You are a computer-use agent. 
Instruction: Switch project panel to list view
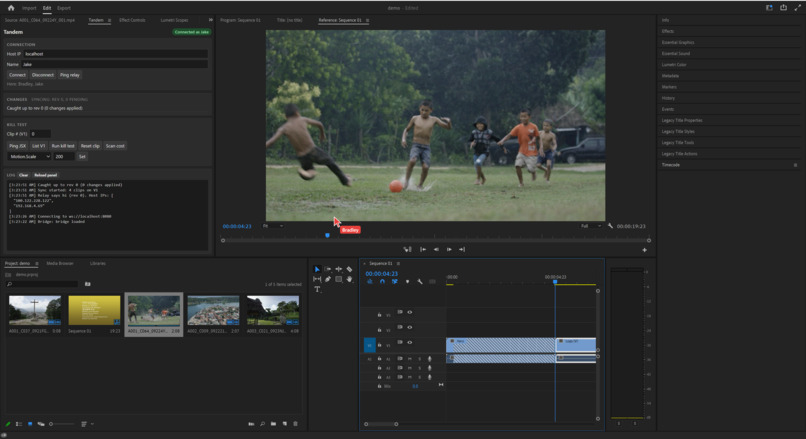(19, 424)
